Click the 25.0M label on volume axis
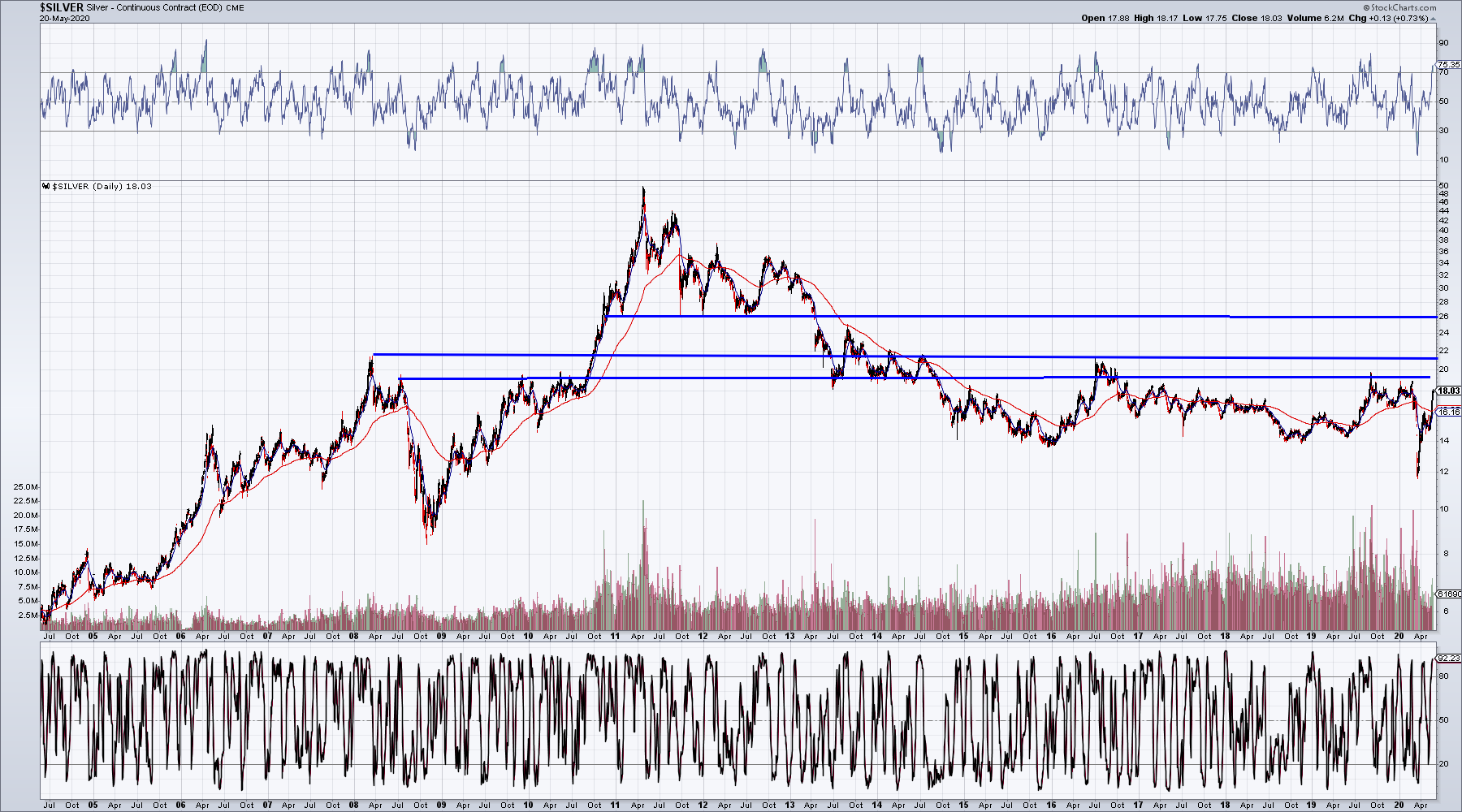 click(x=25, y=487)
